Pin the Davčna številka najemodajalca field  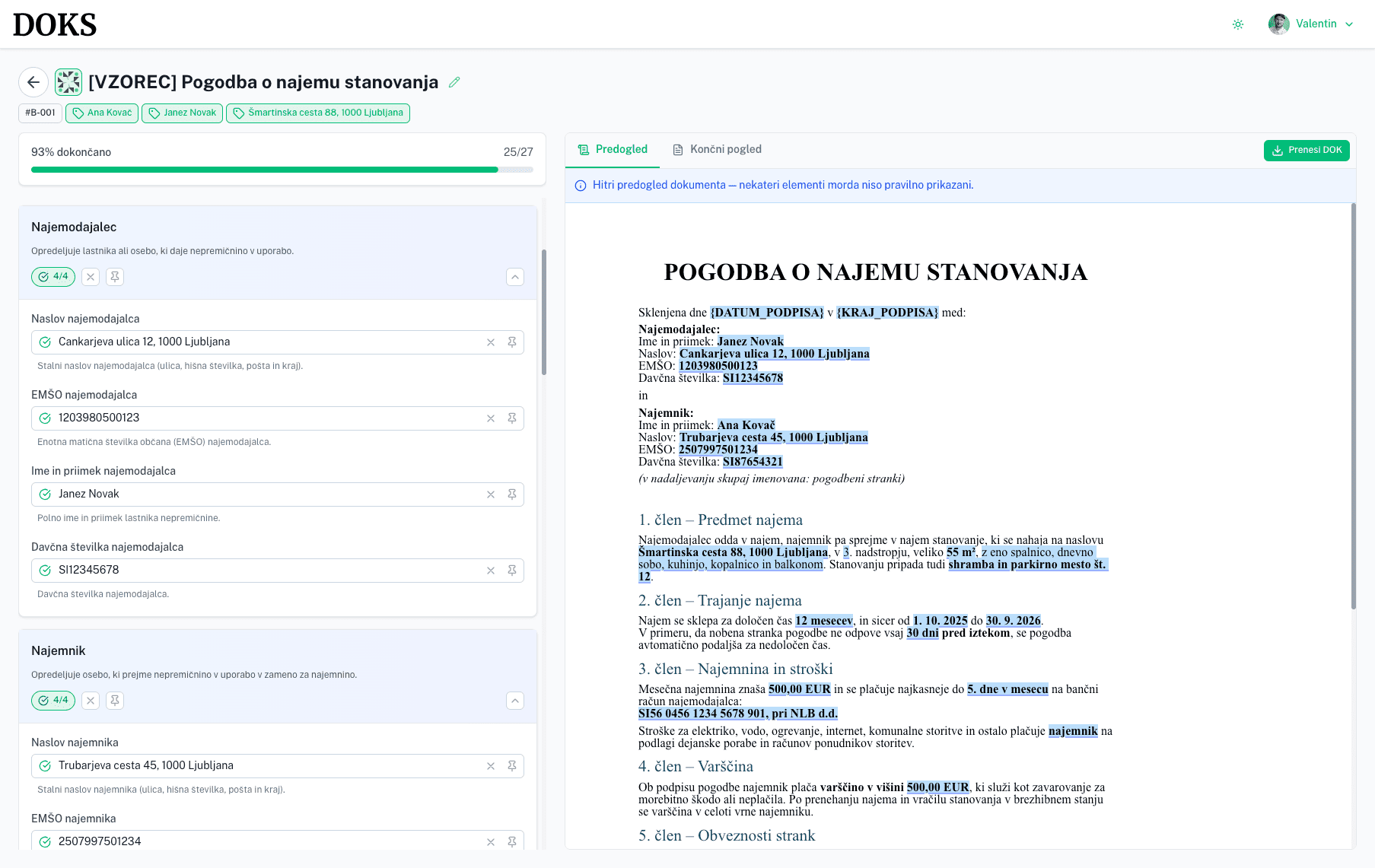(x=512, y=571)
